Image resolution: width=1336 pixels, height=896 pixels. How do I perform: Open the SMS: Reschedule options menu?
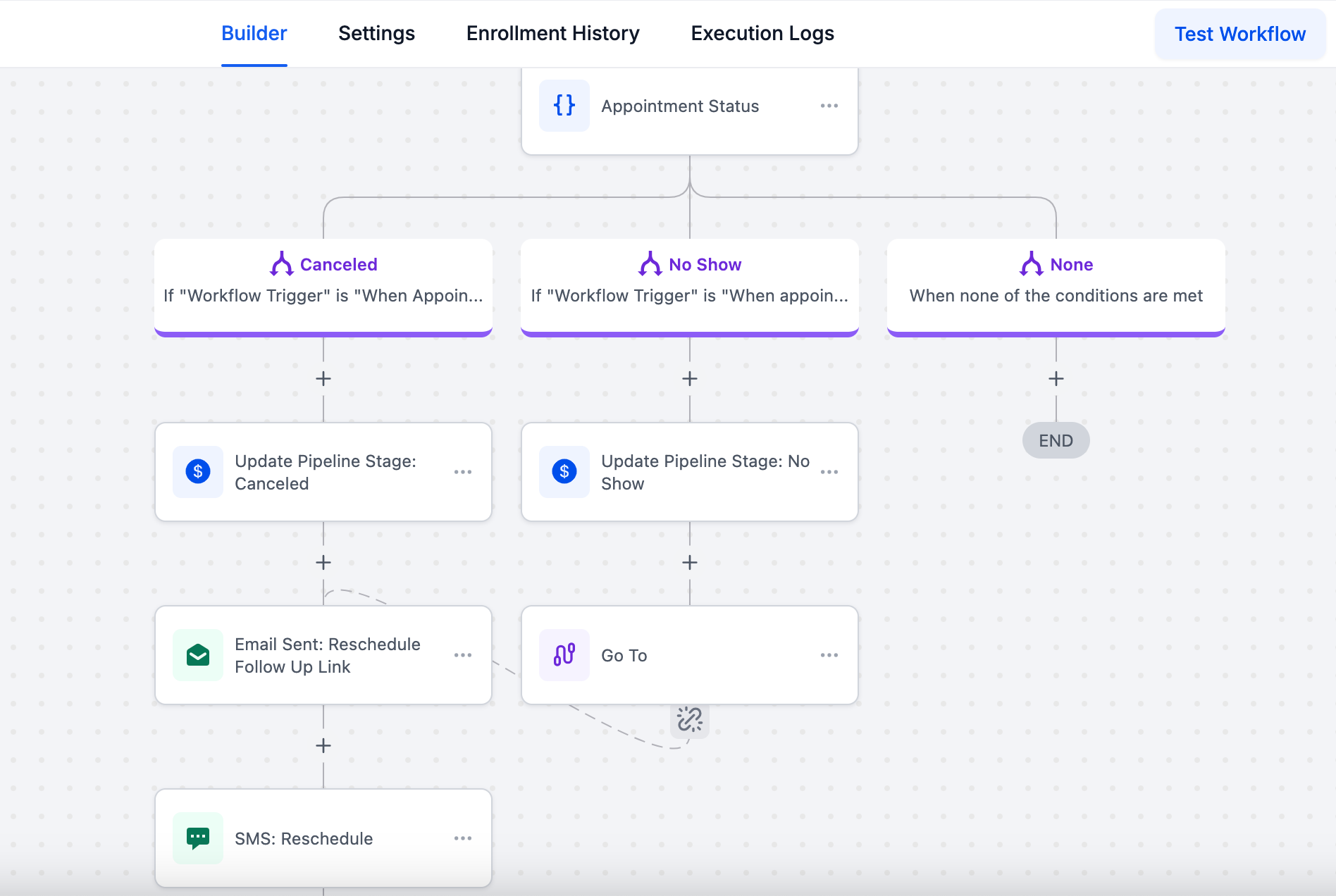[463, 838]
